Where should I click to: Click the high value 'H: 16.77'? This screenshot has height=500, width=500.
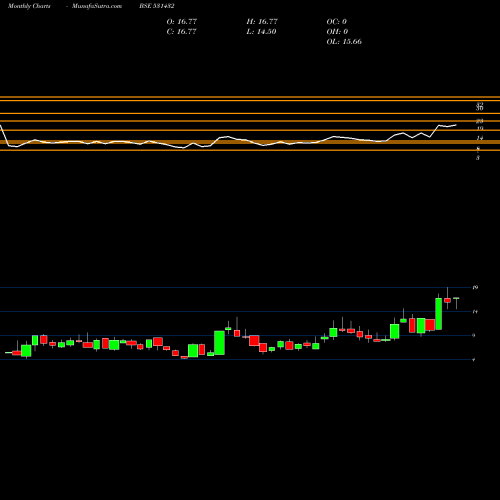tap(262, 22)
